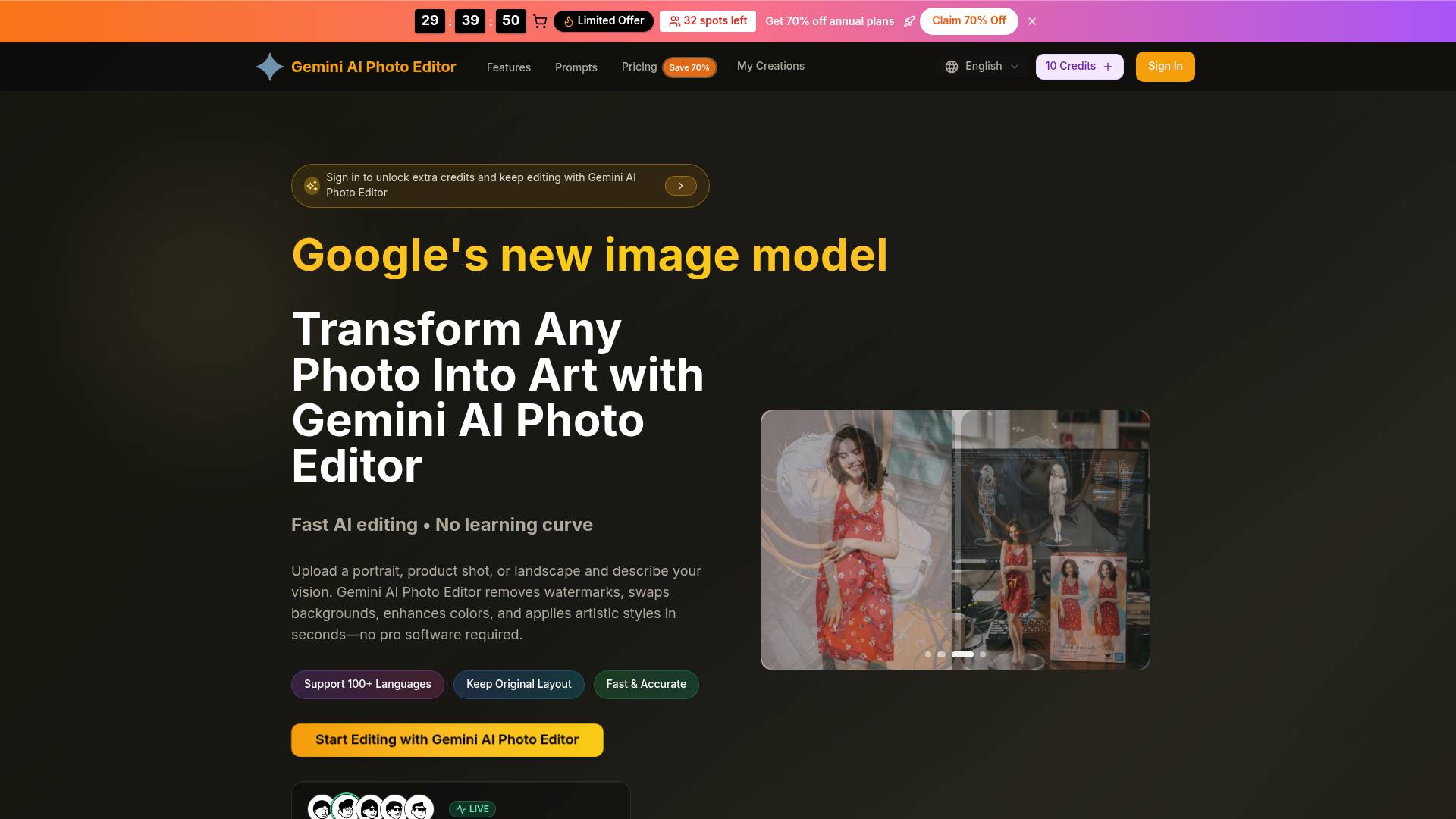
Task: Click the flame icon beside Limited Offer
Action: (x=570, y=20)
